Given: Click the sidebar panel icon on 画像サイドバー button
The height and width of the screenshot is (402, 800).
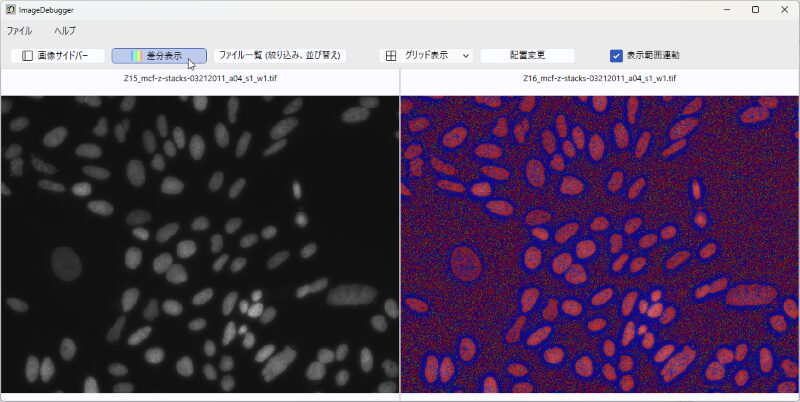Looking at the screenshot, I should (x=28, y=56).
